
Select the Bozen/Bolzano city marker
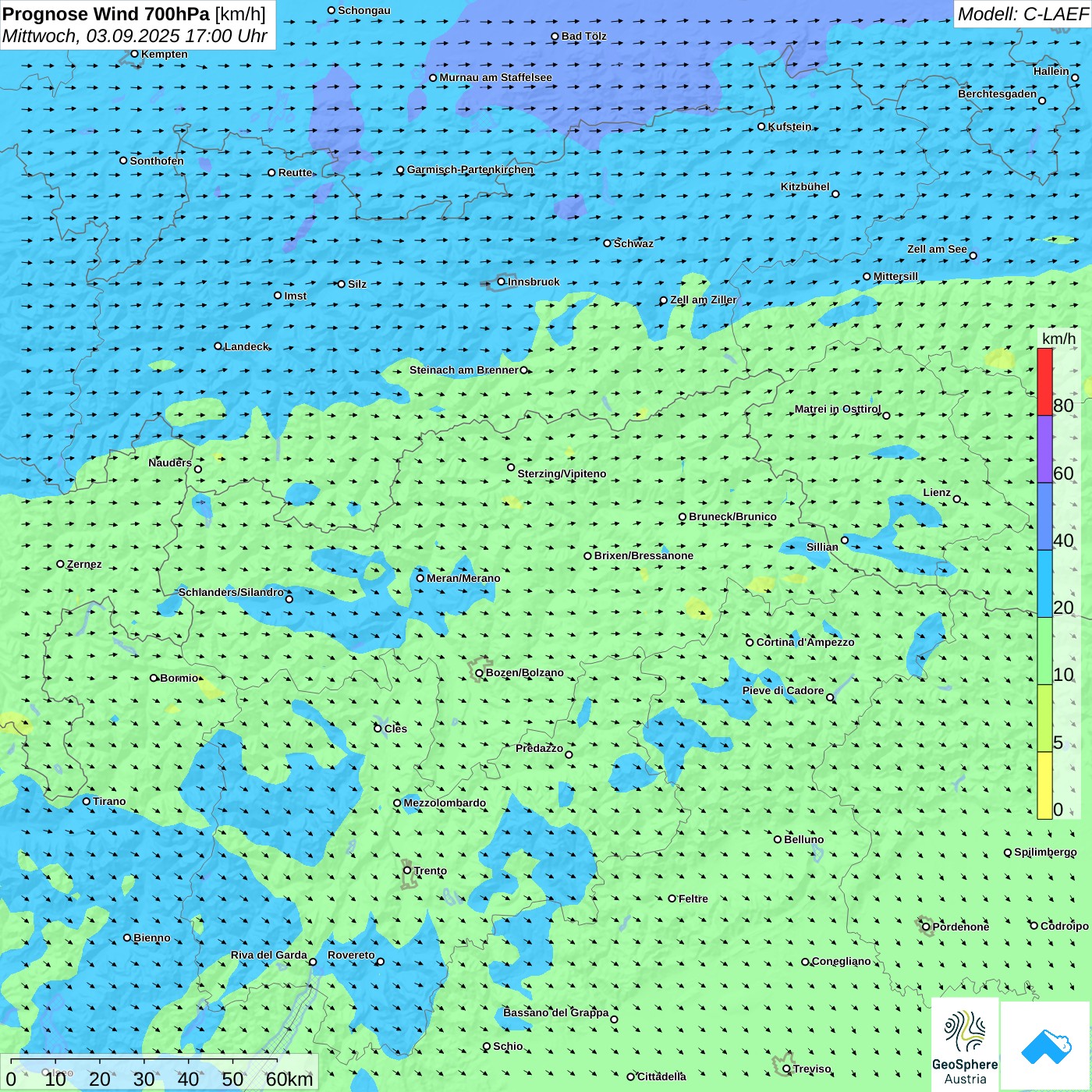[x=479, y=672]
